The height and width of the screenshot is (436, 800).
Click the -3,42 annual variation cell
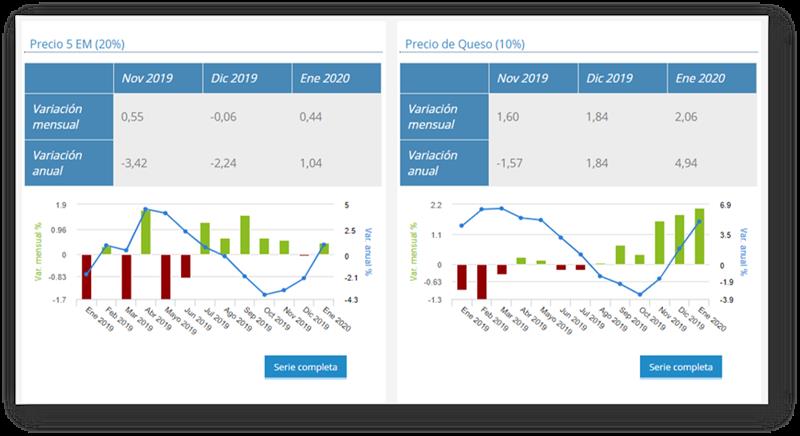pos(135,163)
